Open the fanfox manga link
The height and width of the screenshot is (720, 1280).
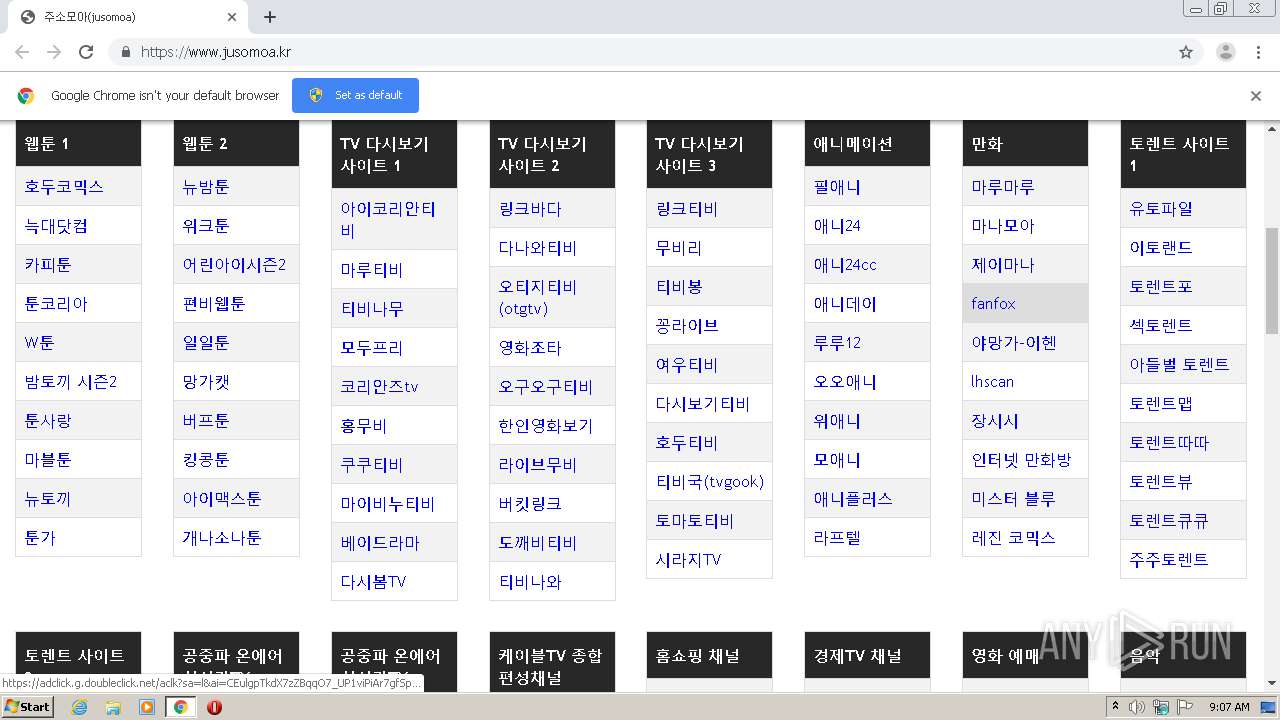pyautogui.click(x=993, y=304)
